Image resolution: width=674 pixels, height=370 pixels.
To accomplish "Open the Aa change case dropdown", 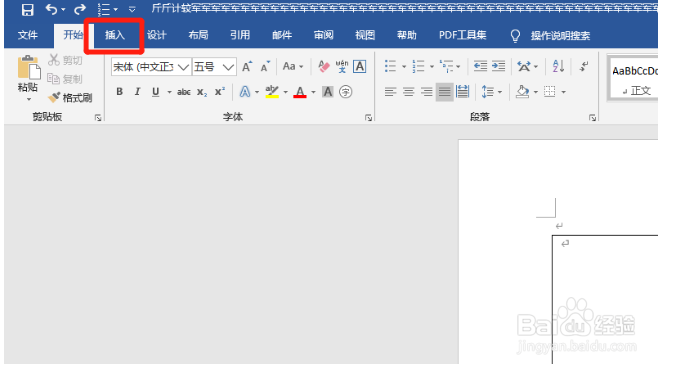I will (x=293, y=67).
